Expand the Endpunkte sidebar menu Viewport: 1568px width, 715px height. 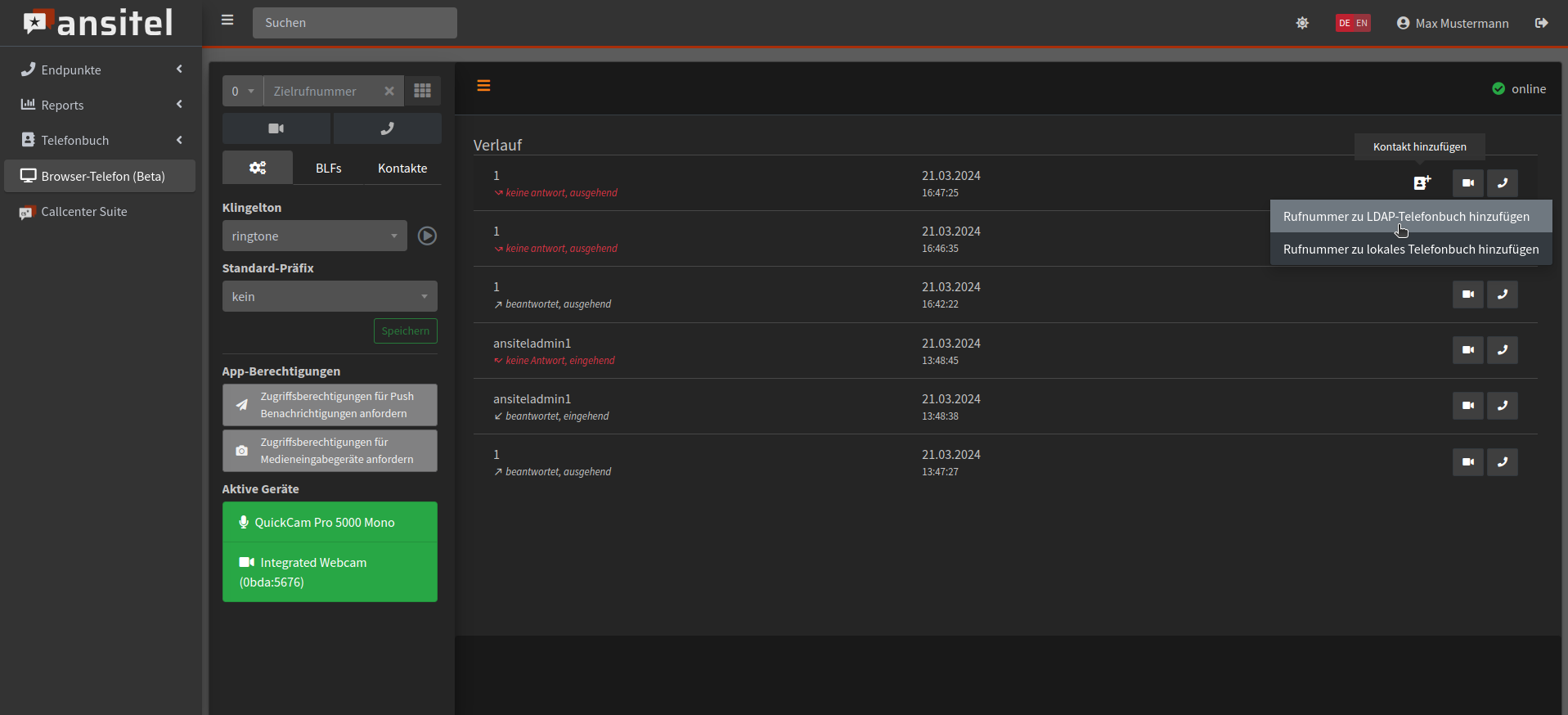point(101,70)
